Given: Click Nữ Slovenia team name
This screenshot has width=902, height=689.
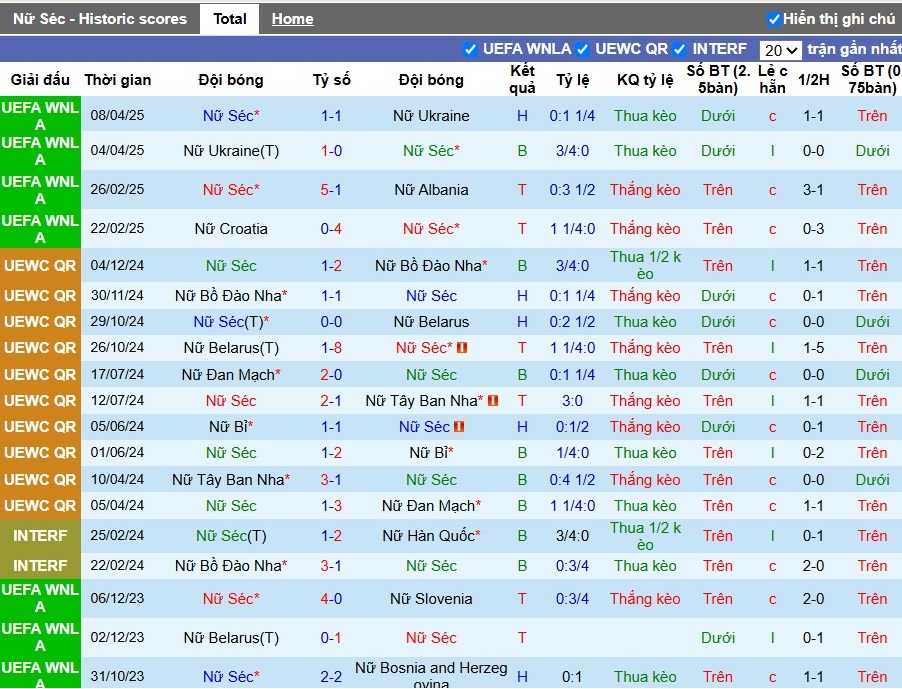Looking at the screenshot, I should 431,599.
